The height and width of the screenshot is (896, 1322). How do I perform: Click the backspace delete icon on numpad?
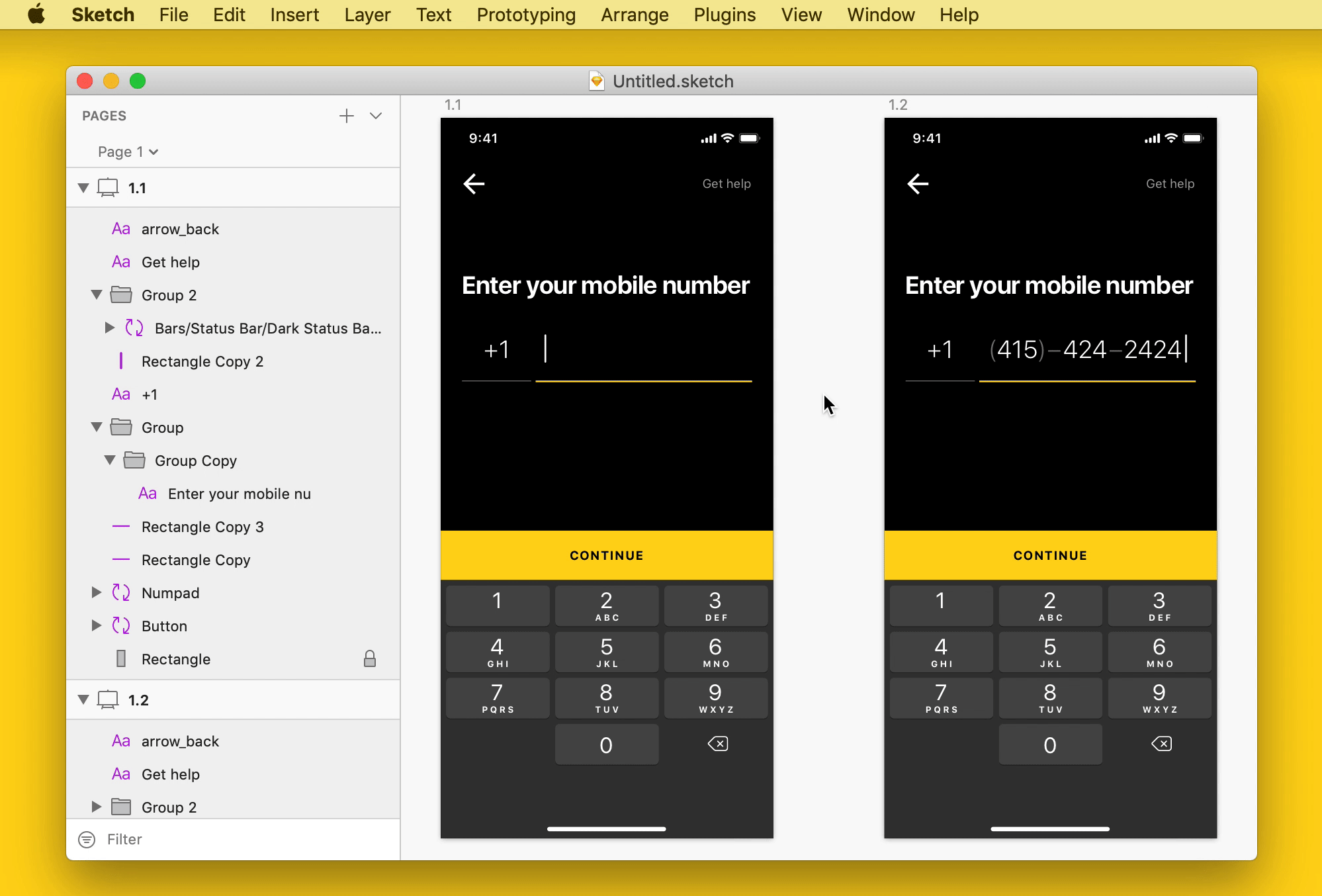point(717,743)
